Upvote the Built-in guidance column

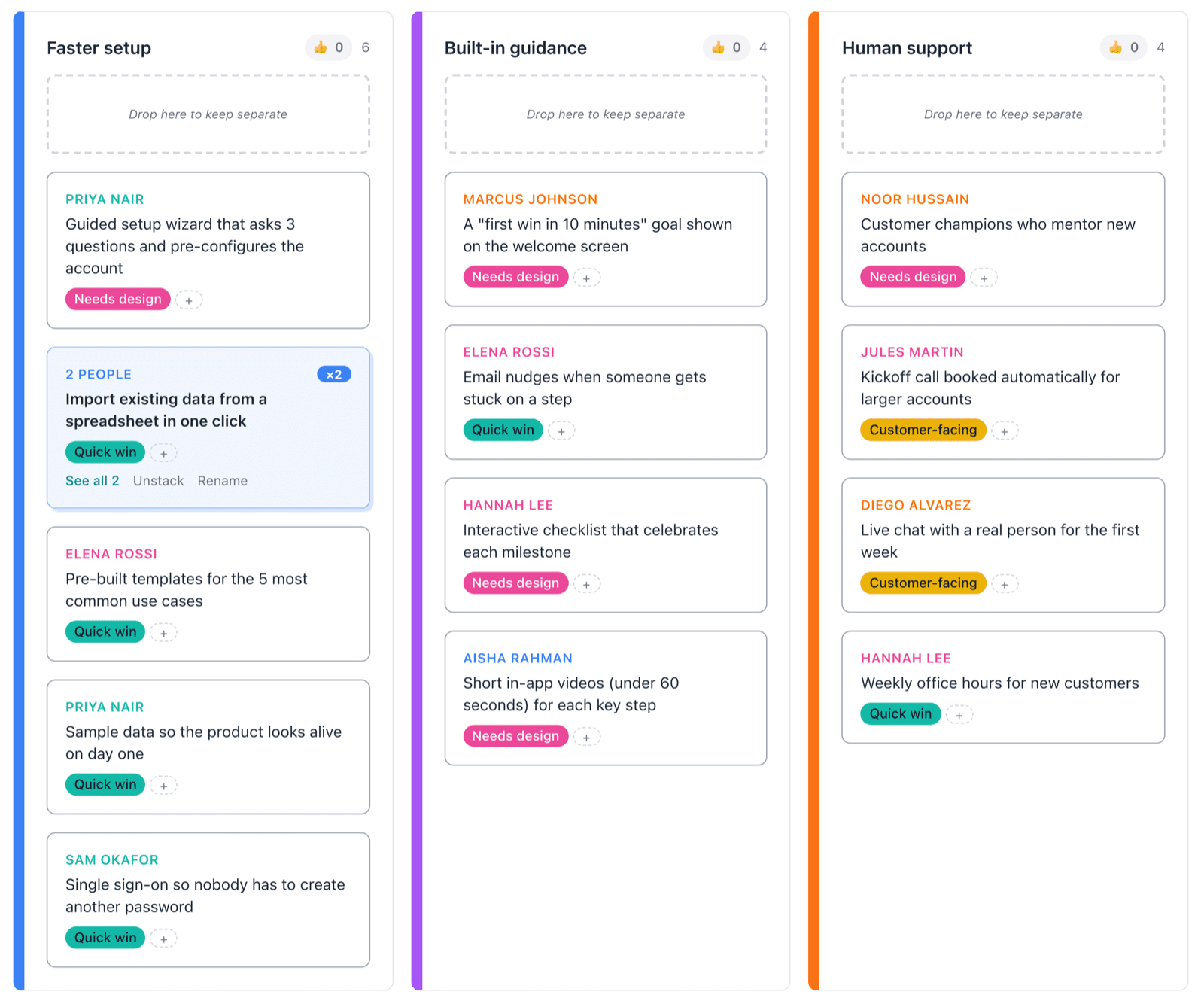(726, 47)
